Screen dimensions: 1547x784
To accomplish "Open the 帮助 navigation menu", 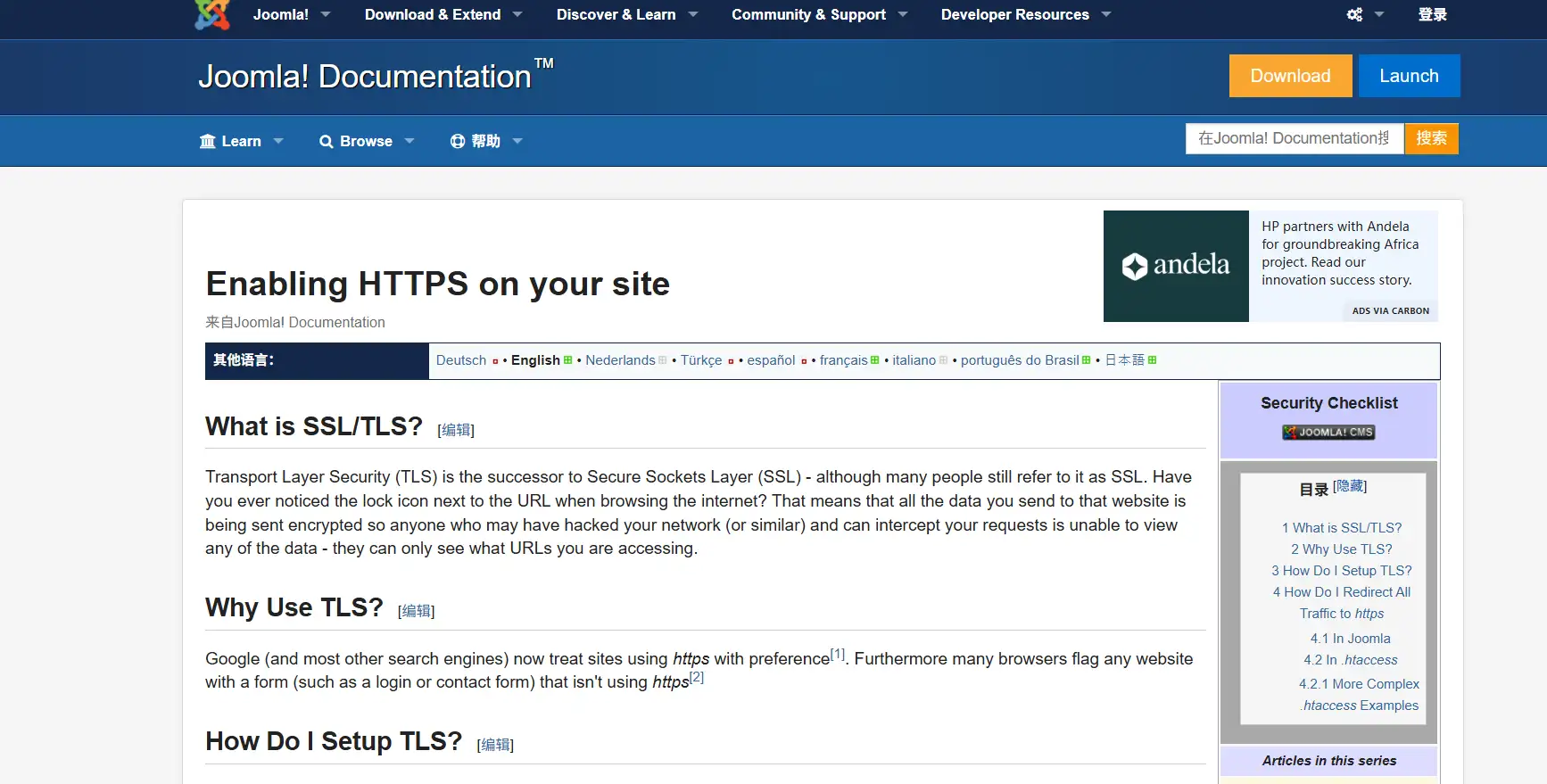I will 485,141.
